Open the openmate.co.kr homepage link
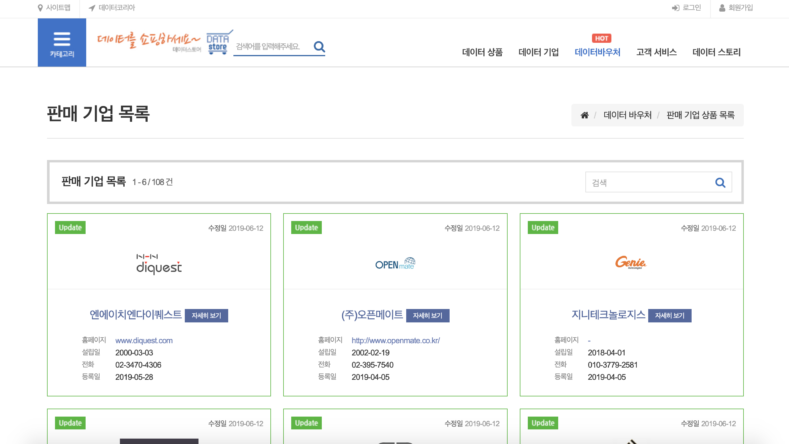The width and height of the screenshot is (789, 444). pos(396,340)
